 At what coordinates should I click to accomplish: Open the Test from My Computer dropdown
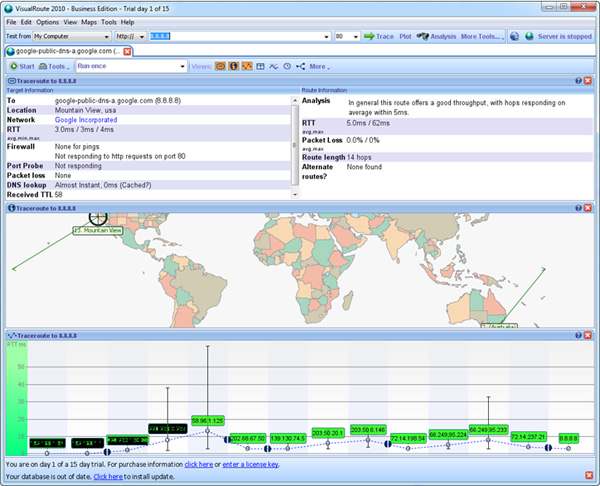(106, 36)
